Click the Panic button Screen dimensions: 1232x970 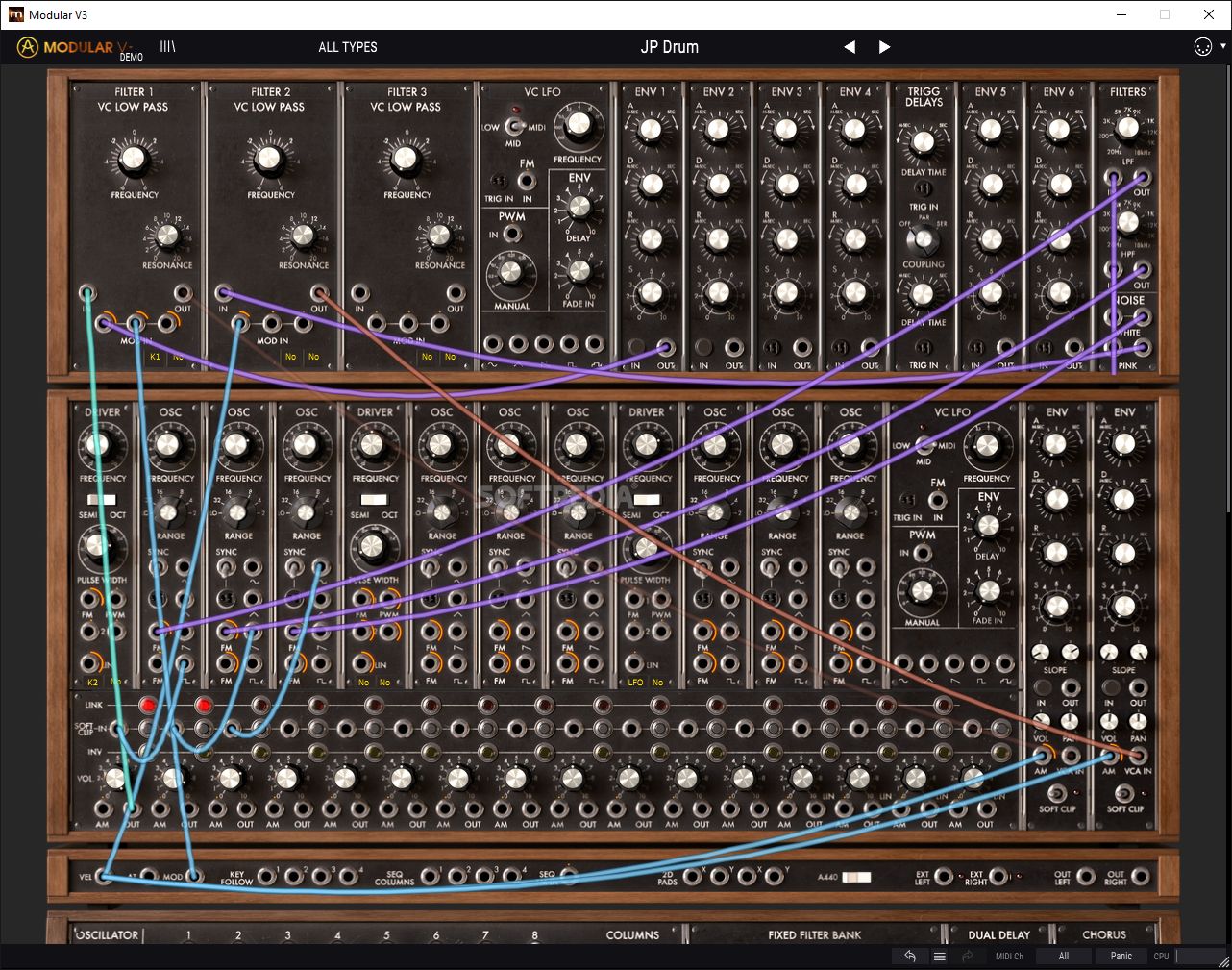pyautogui.click(x=1121, y=956)
